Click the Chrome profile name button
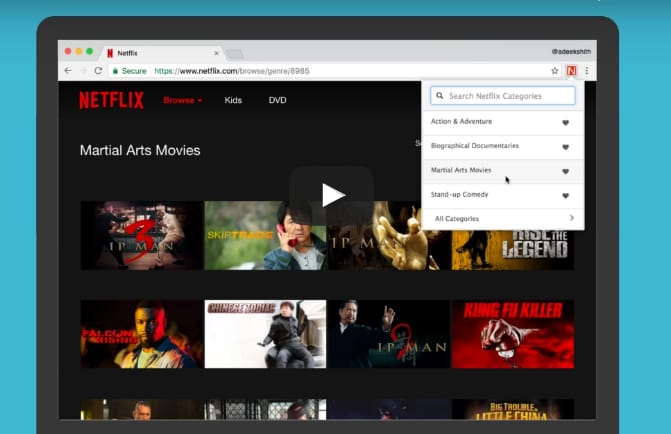Image resolution: width=671 pixels, height=434 pixels. [x=571, y=52]
